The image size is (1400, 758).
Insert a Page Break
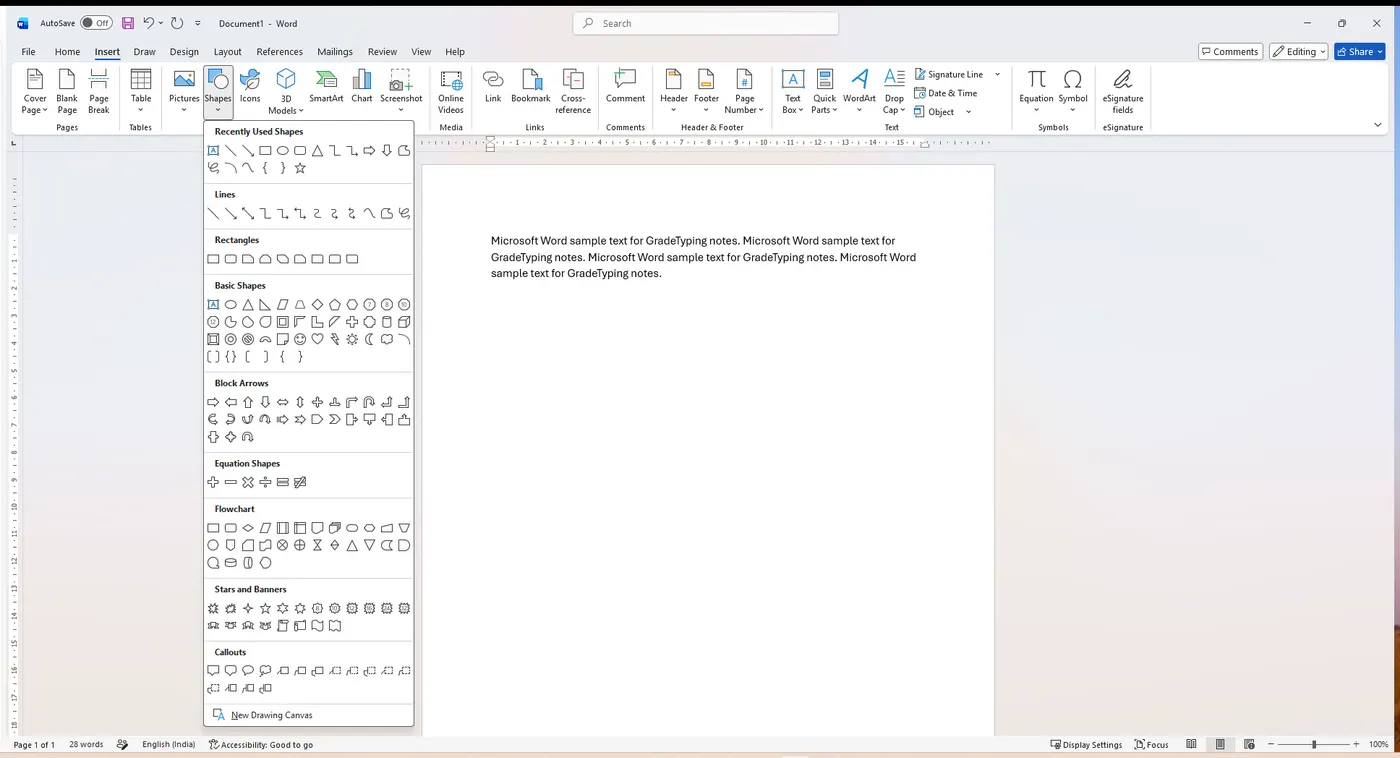point(99,92)
